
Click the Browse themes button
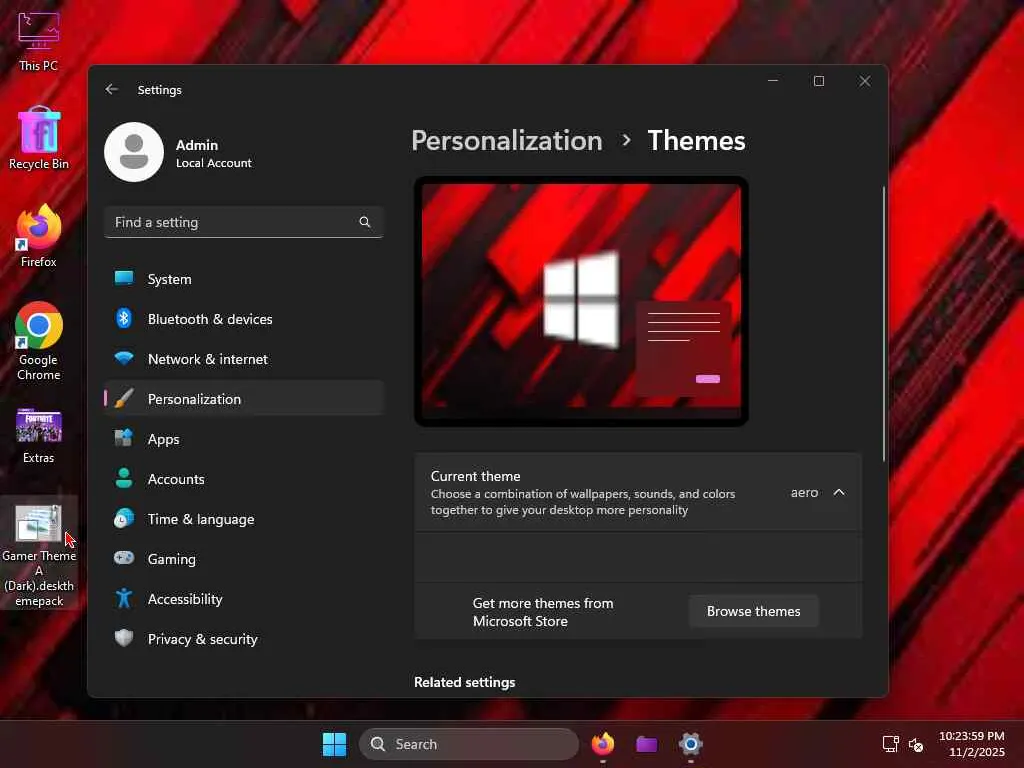(x=754, y=611)
